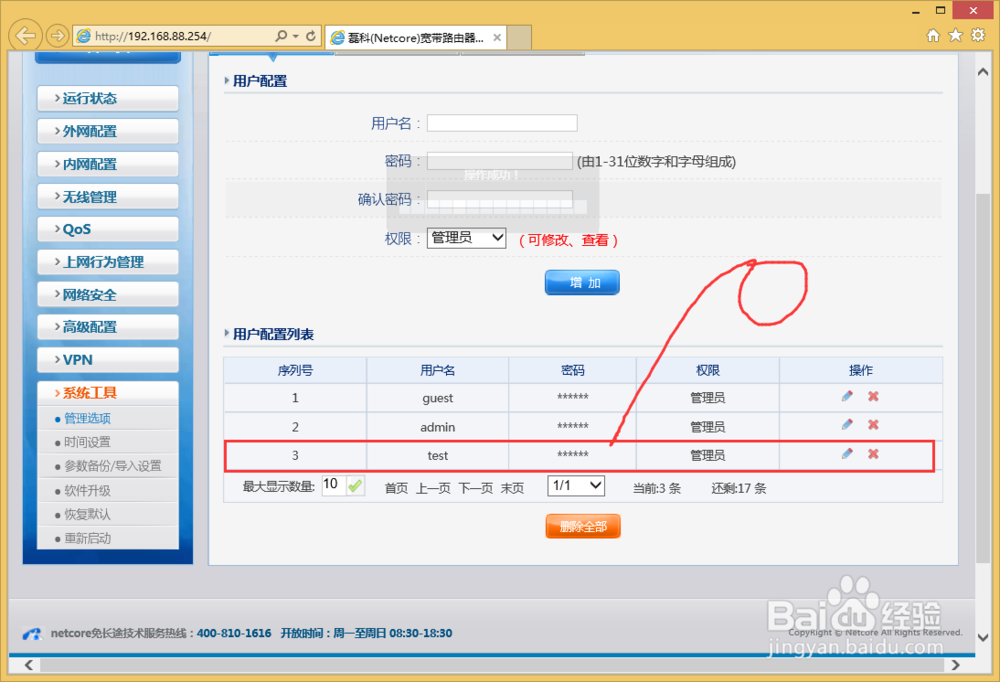1000x682 pixels.
Task: Go to 末页 last page link
Action: (x=512, y=488)
